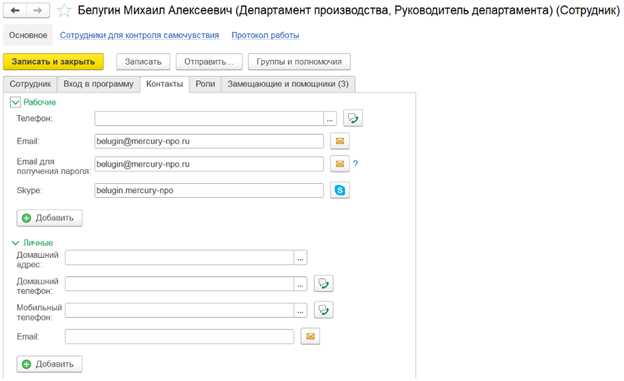Go forward with the right arrow button

(38, 11)
